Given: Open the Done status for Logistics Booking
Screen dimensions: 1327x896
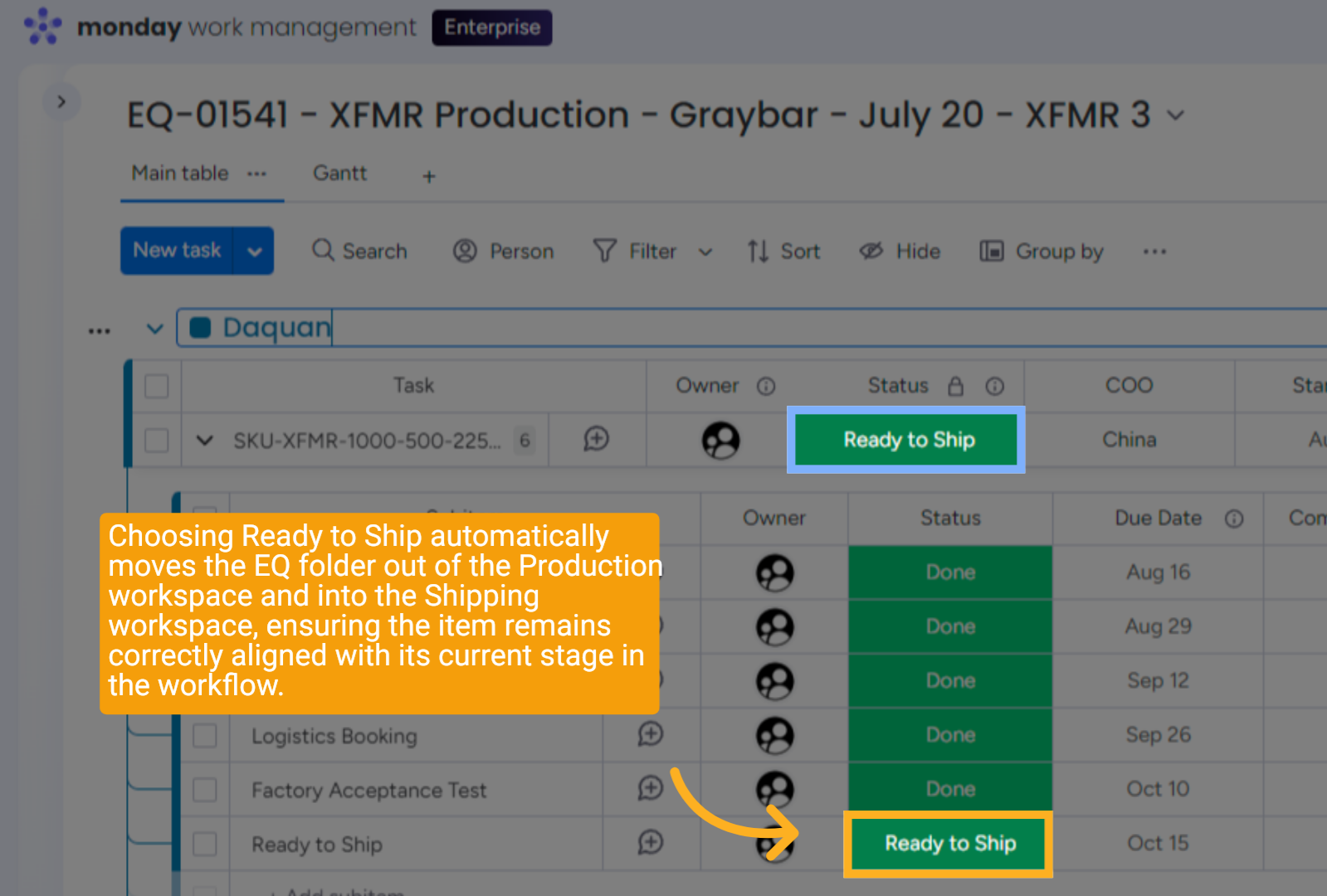Looking at the screenshot, I should point(950,735).
